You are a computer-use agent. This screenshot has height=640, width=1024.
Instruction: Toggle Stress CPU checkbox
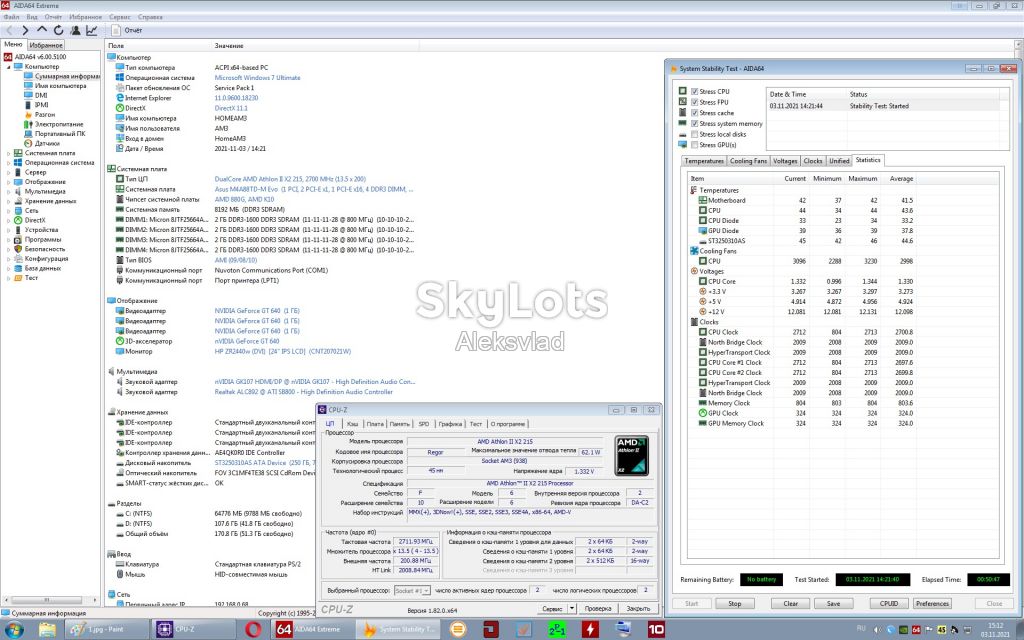695,91
